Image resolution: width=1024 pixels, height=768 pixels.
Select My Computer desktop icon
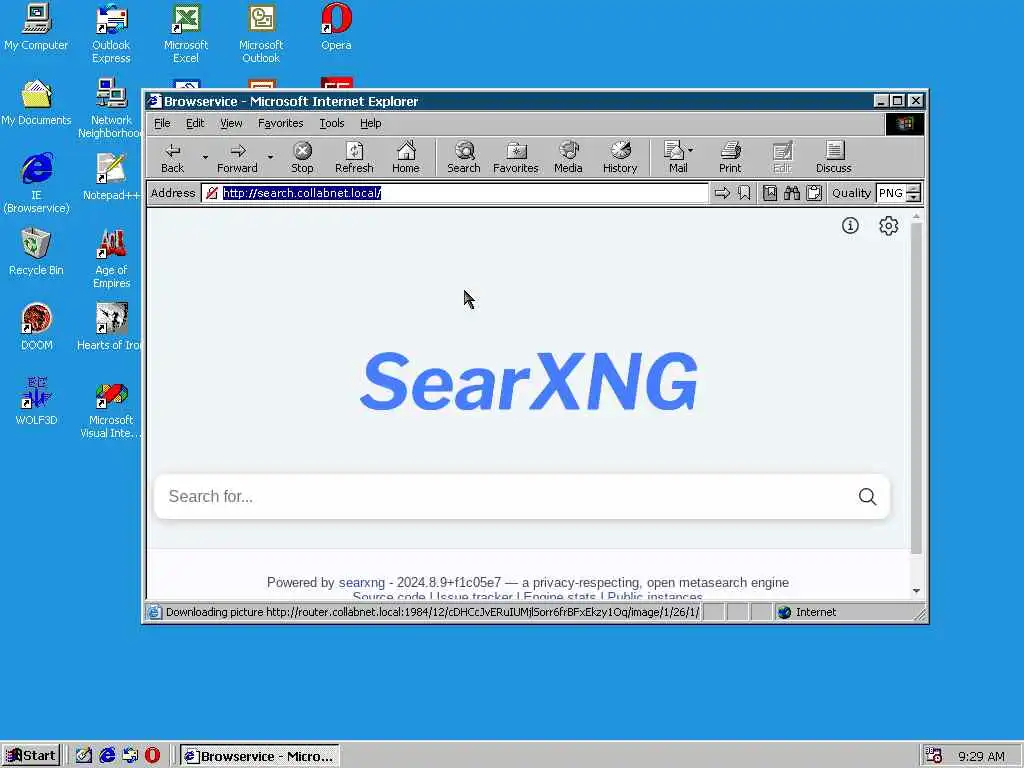tap(36, 27)
